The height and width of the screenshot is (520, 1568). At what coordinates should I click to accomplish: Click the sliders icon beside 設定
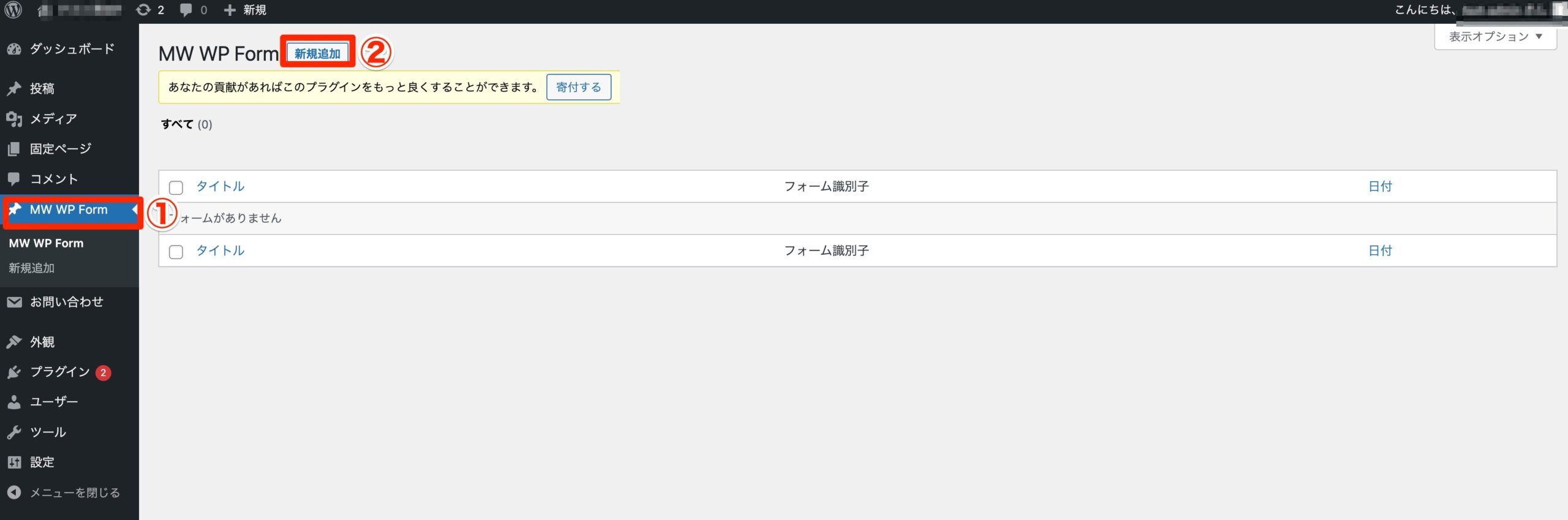pyautogui.click(x=14, y=462)
